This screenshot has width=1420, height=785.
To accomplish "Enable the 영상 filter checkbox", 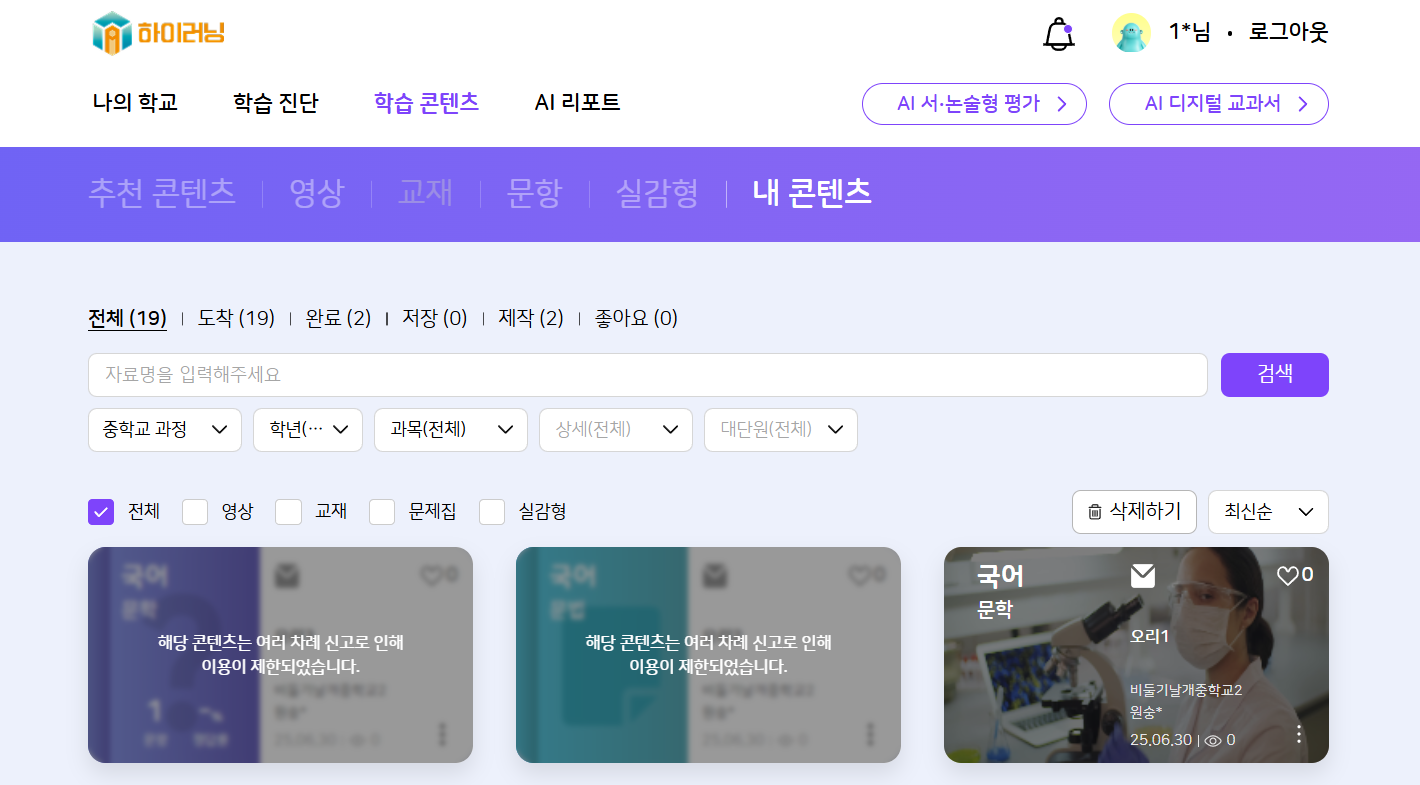I will point(195,512).
